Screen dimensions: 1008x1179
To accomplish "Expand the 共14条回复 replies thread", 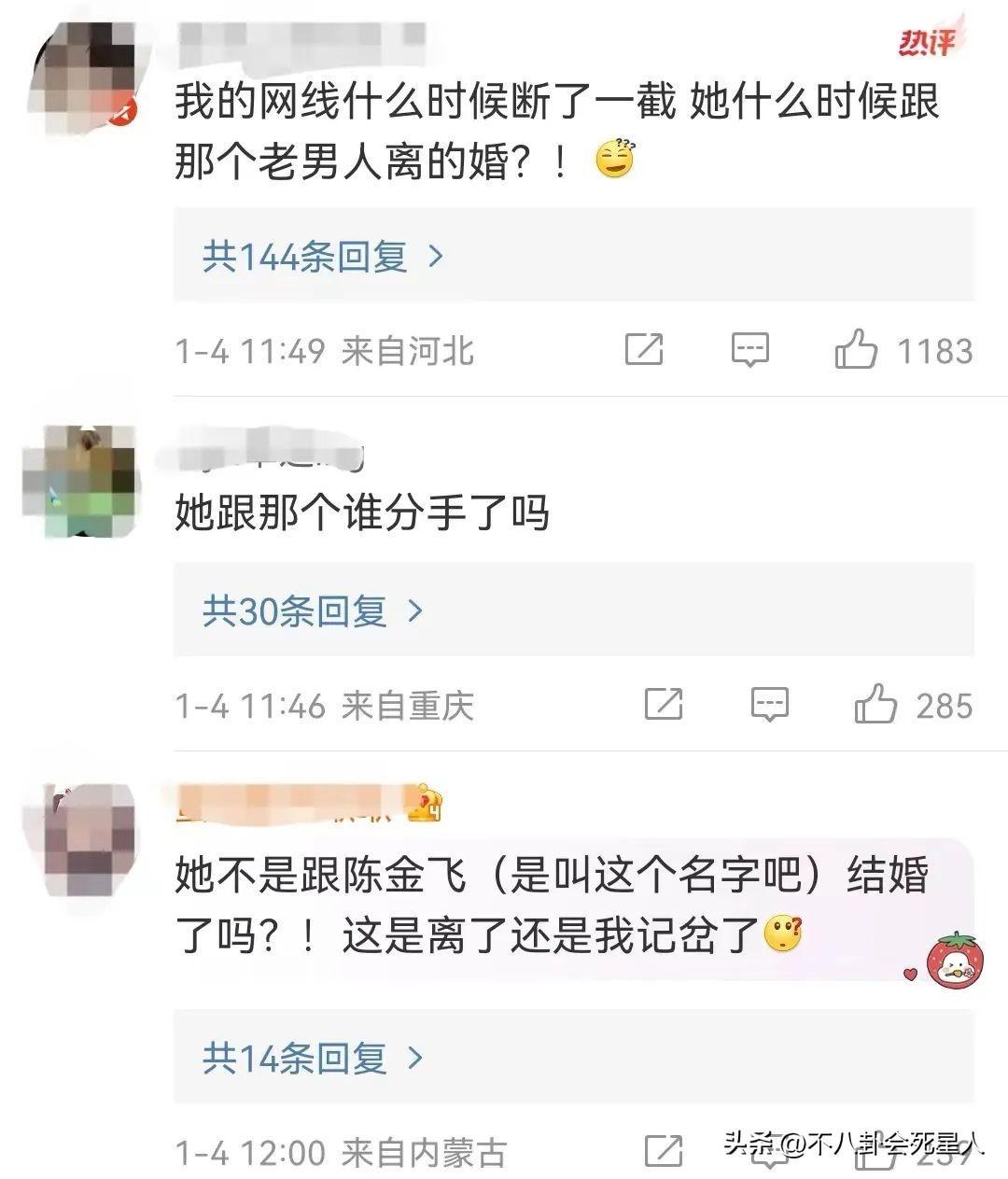I will tap(313, 1058).
